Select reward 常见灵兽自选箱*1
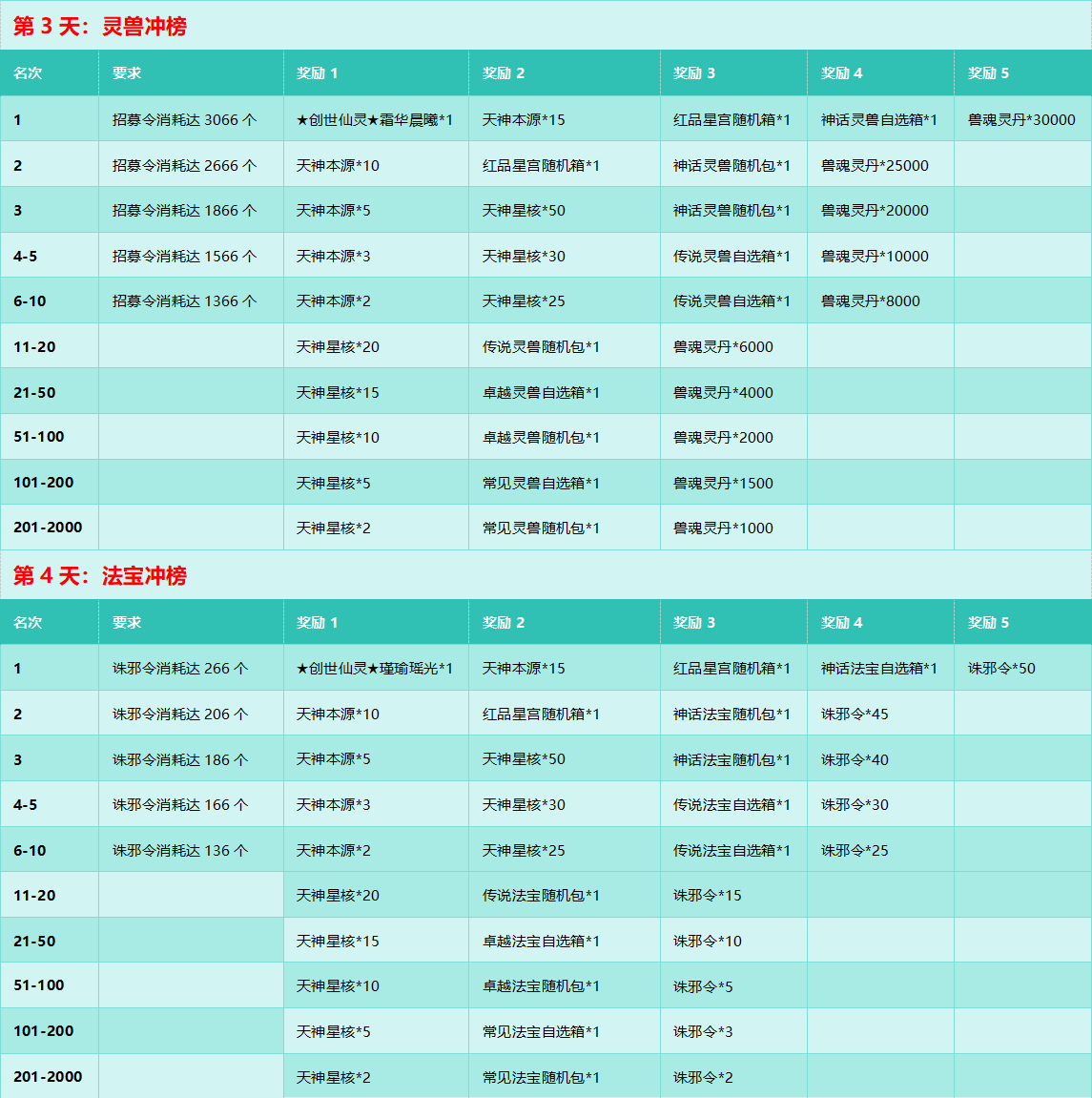This screenshot has height=1098, width=1092. [541, 483]
